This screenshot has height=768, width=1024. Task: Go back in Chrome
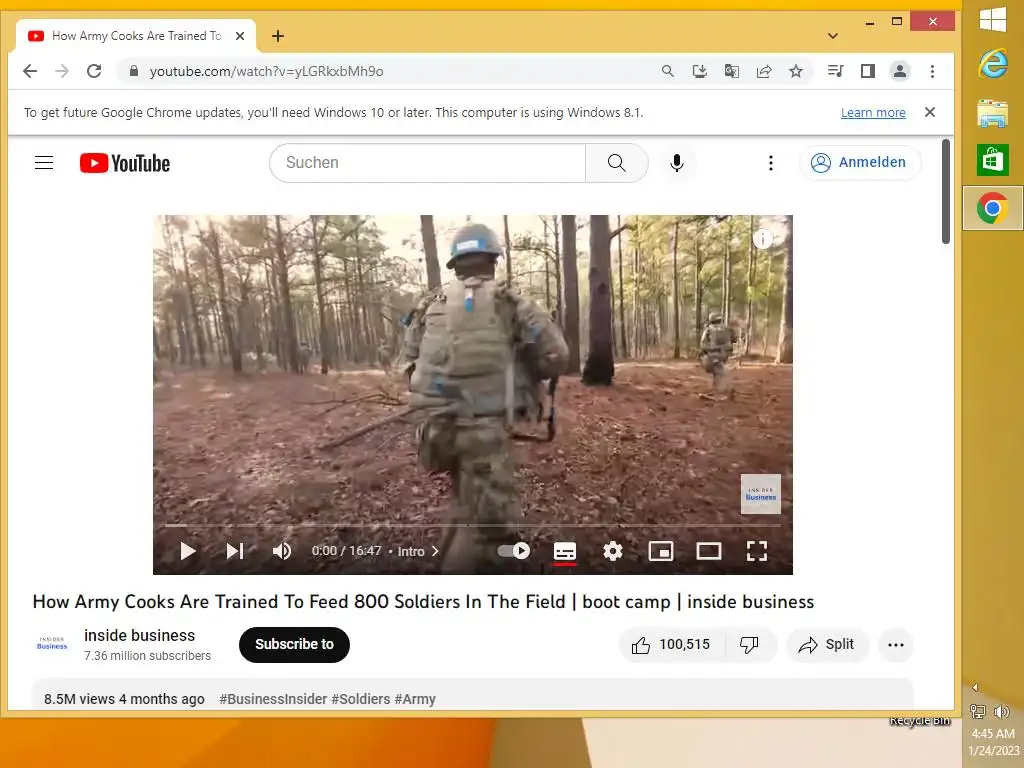pos(30,71)
